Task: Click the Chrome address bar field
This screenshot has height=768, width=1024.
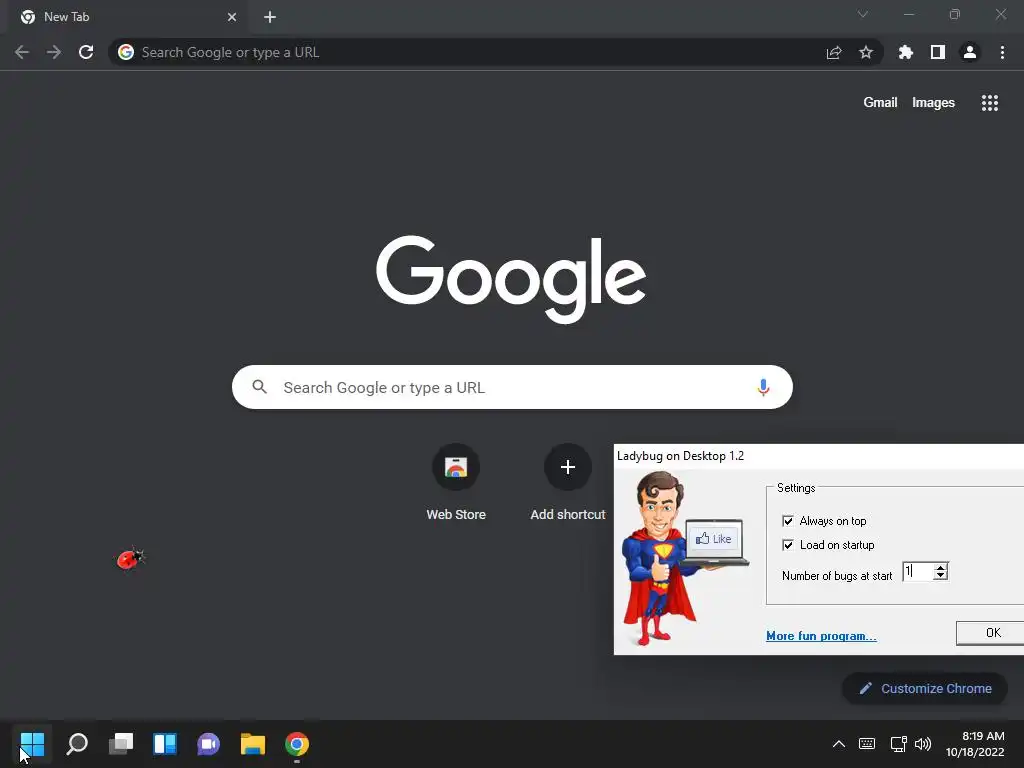Action: click(495, 52)
